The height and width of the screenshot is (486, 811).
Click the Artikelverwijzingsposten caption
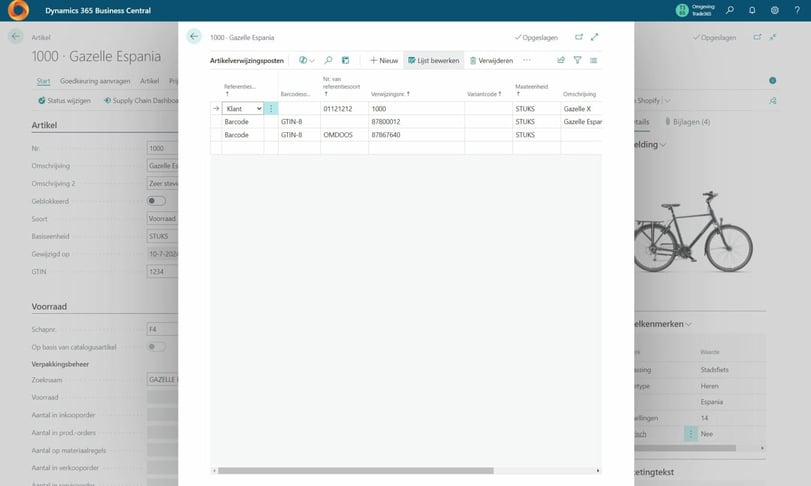[x=247, y=60]
